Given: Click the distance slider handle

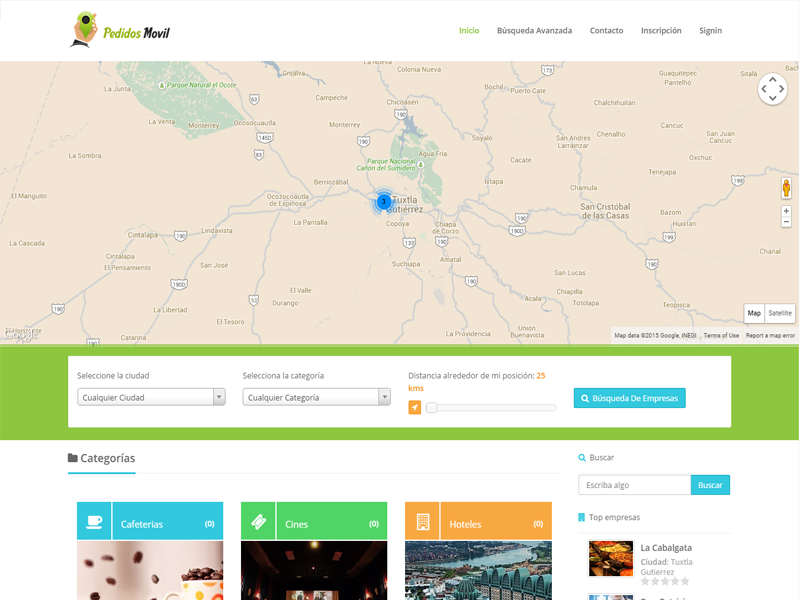Looking at the screenshot, I should [431, 407].
